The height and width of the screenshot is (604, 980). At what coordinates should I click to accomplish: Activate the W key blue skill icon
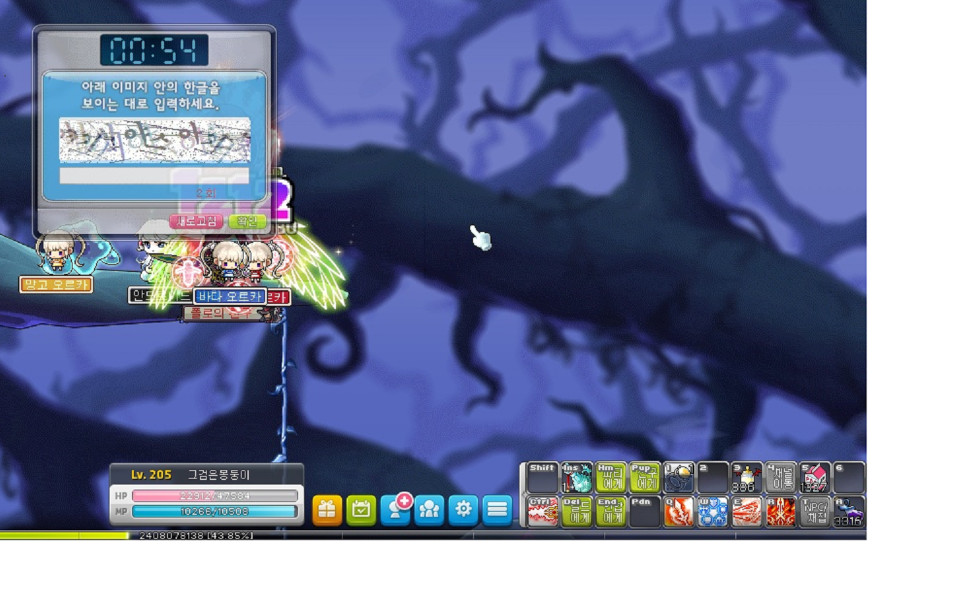point(712,511)
